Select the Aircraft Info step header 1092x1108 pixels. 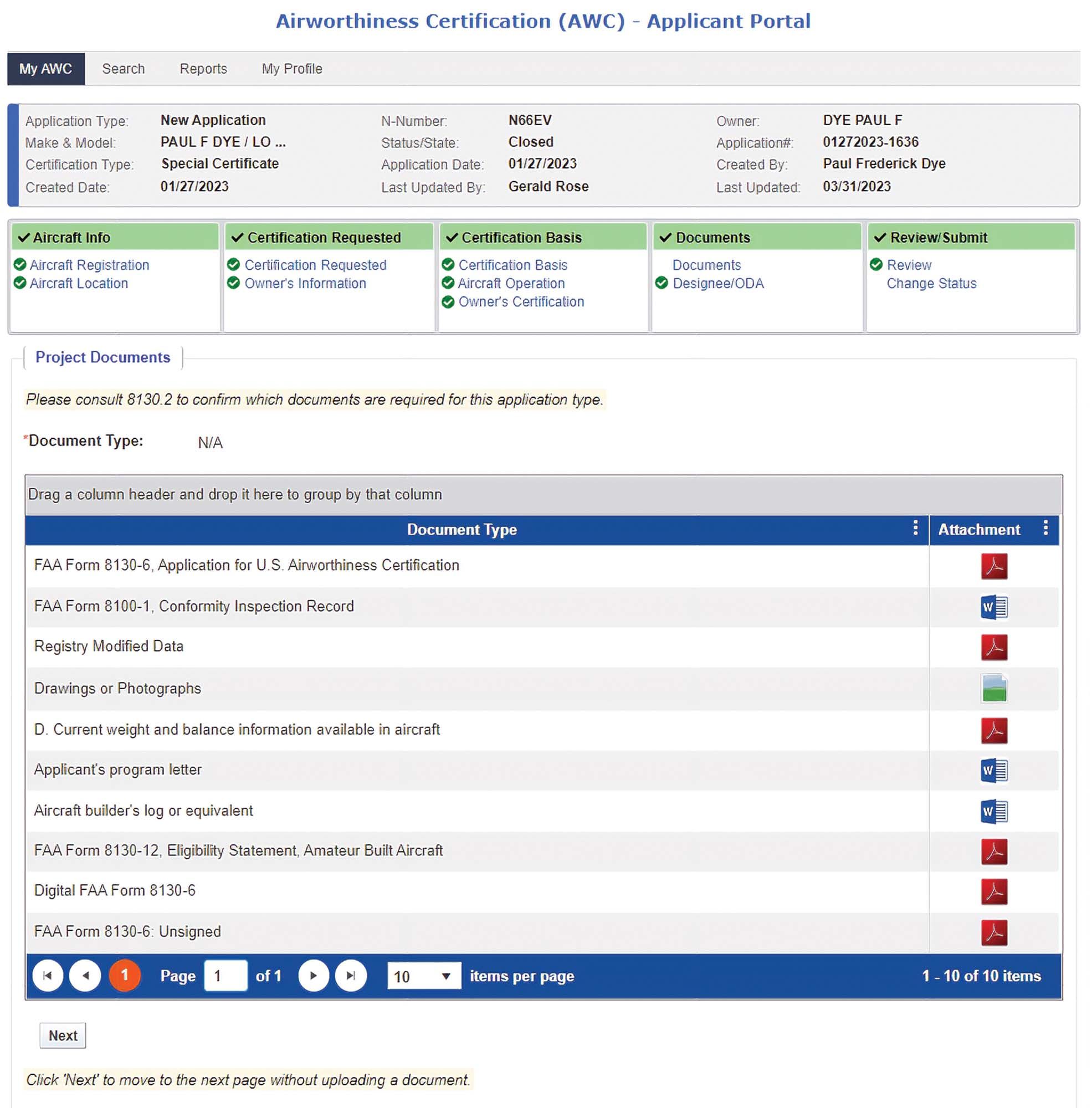[x=115, y=237]
